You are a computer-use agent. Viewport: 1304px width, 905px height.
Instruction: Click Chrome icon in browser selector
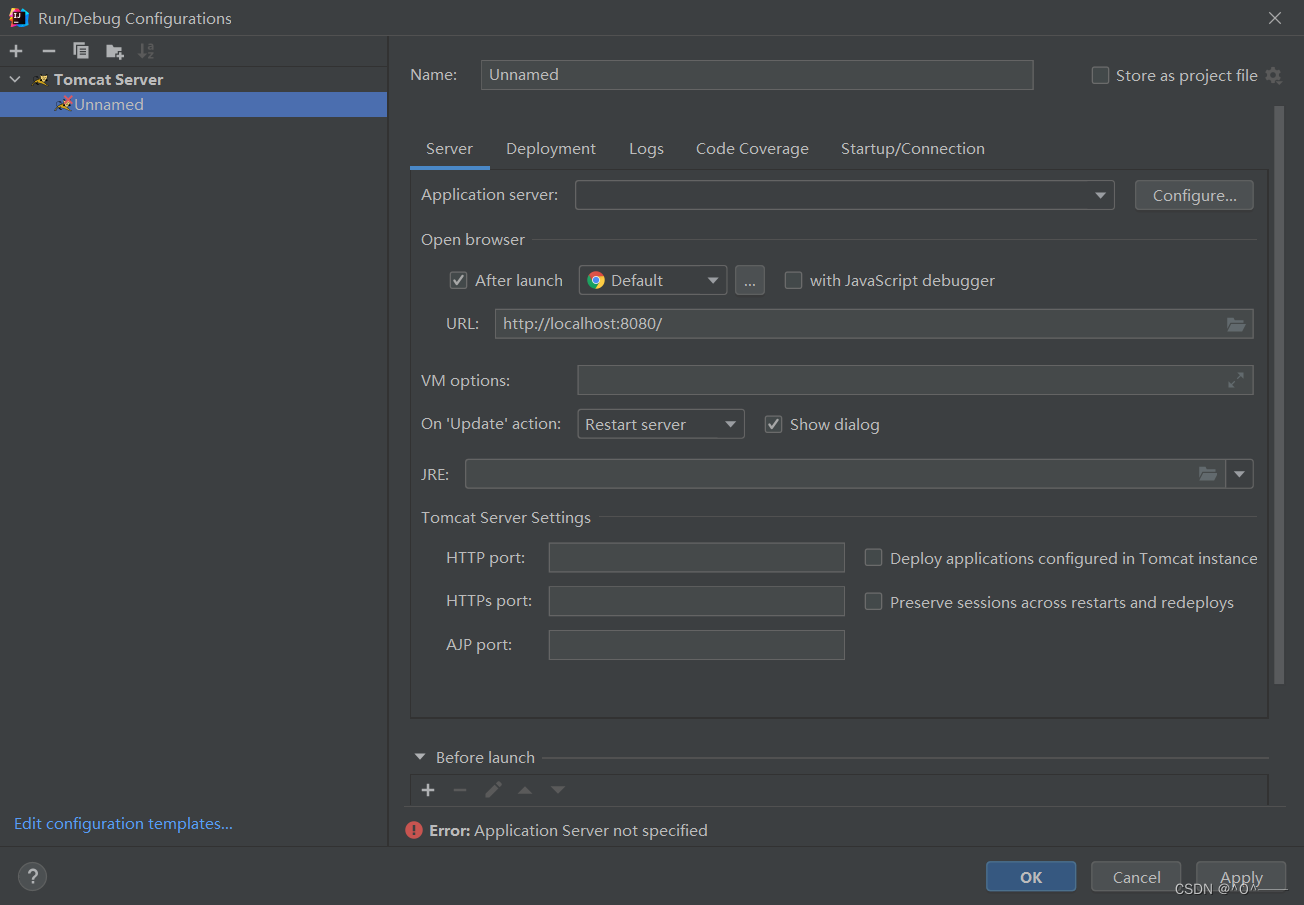pyautogui.click(x=596, y=280)
